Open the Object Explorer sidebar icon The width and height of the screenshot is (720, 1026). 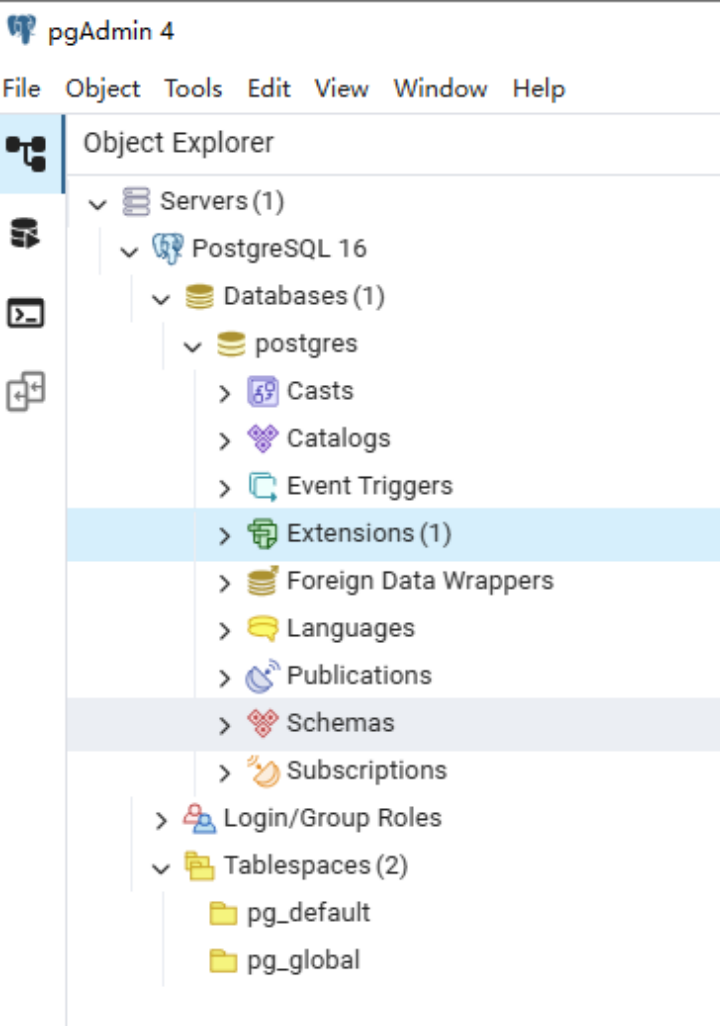[26, 154]
